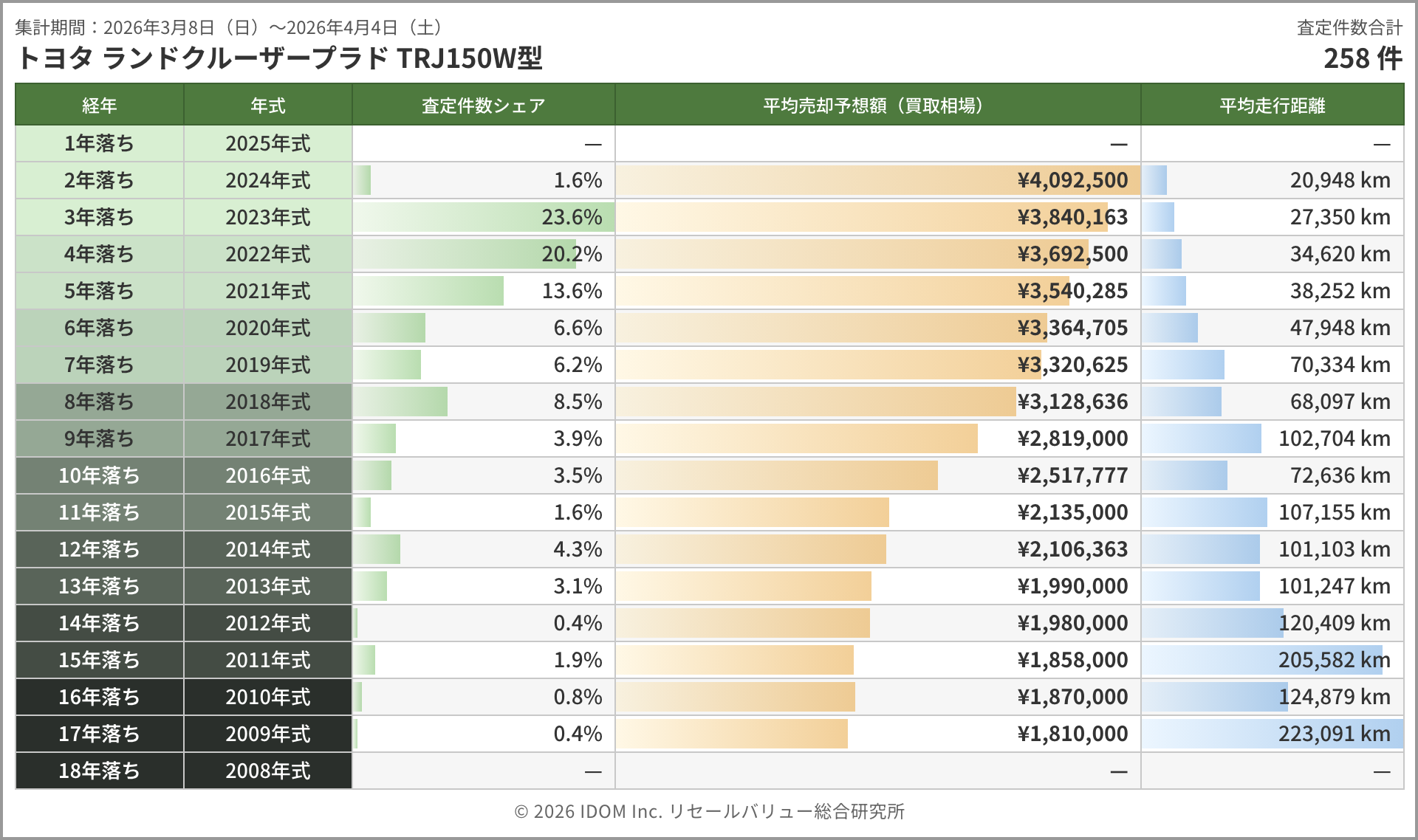Select the 1年落ち row label
Image resolution: width=1418 pixels, height=840 pixels.
(99, 143)
